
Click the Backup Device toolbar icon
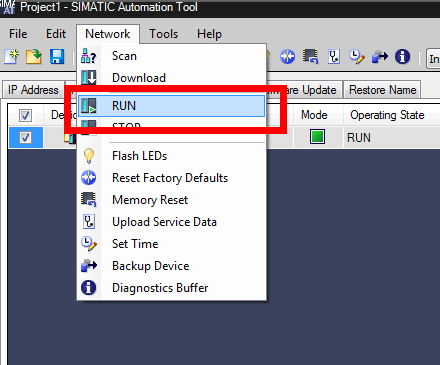(380, 56)
